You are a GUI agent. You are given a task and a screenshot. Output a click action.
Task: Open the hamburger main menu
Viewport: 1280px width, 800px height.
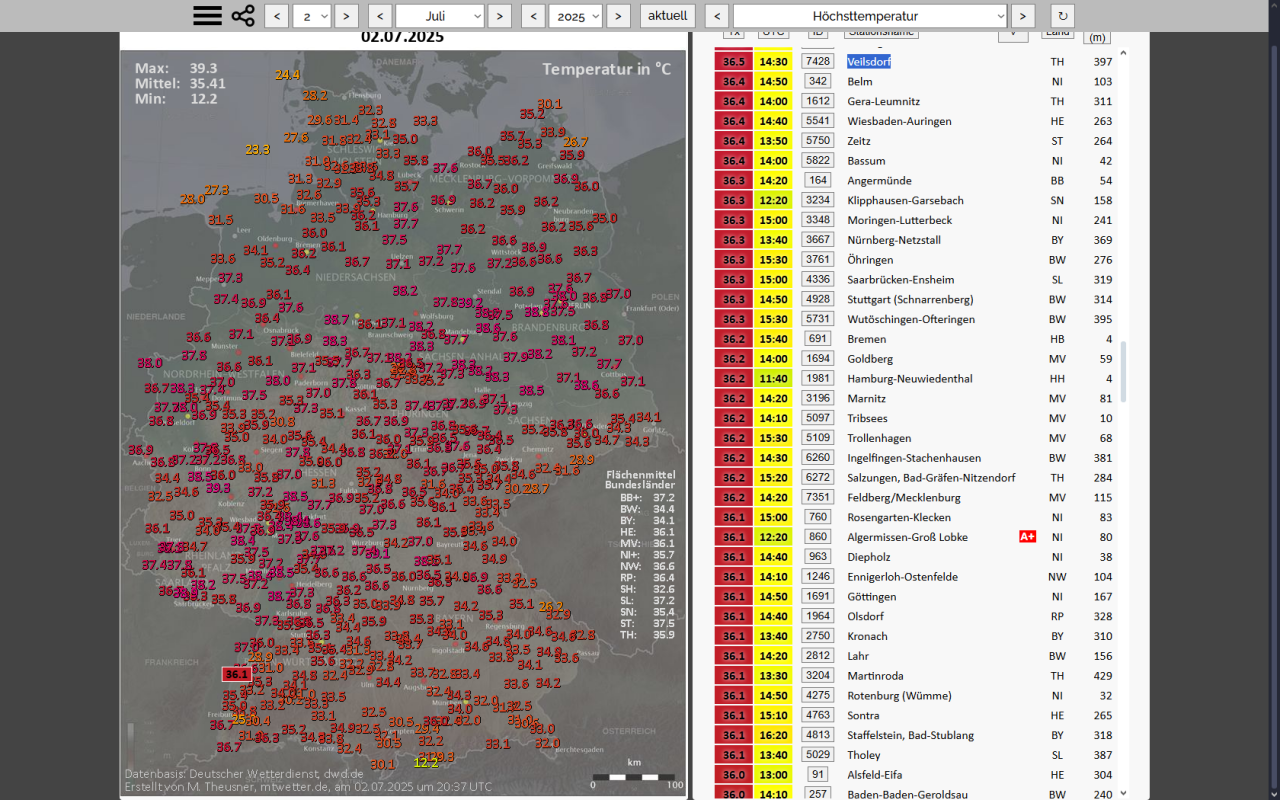[207, 16]
